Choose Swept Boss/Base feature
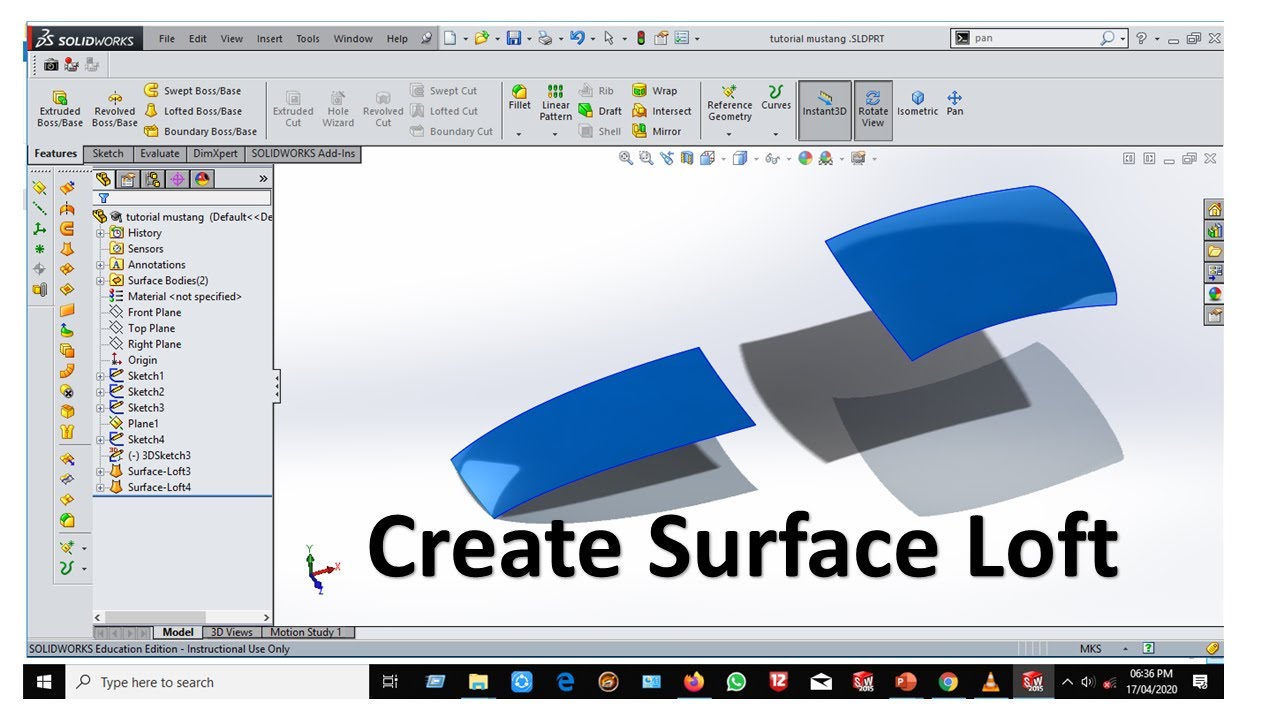Screen dimensions: 1280x720 (193, 91)
